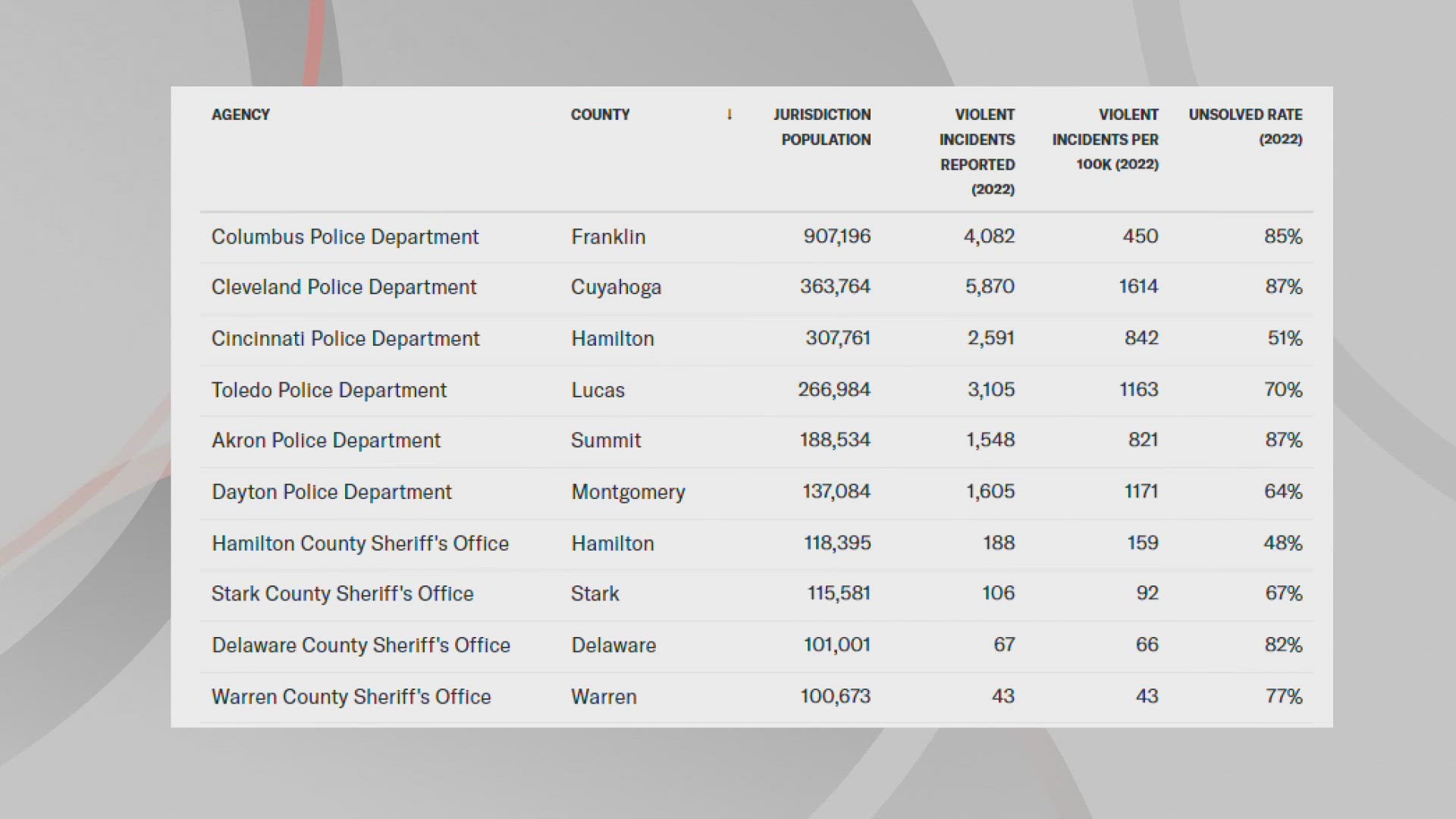
Task: Click the Montgomery county cell
Action: coord(629,492)
